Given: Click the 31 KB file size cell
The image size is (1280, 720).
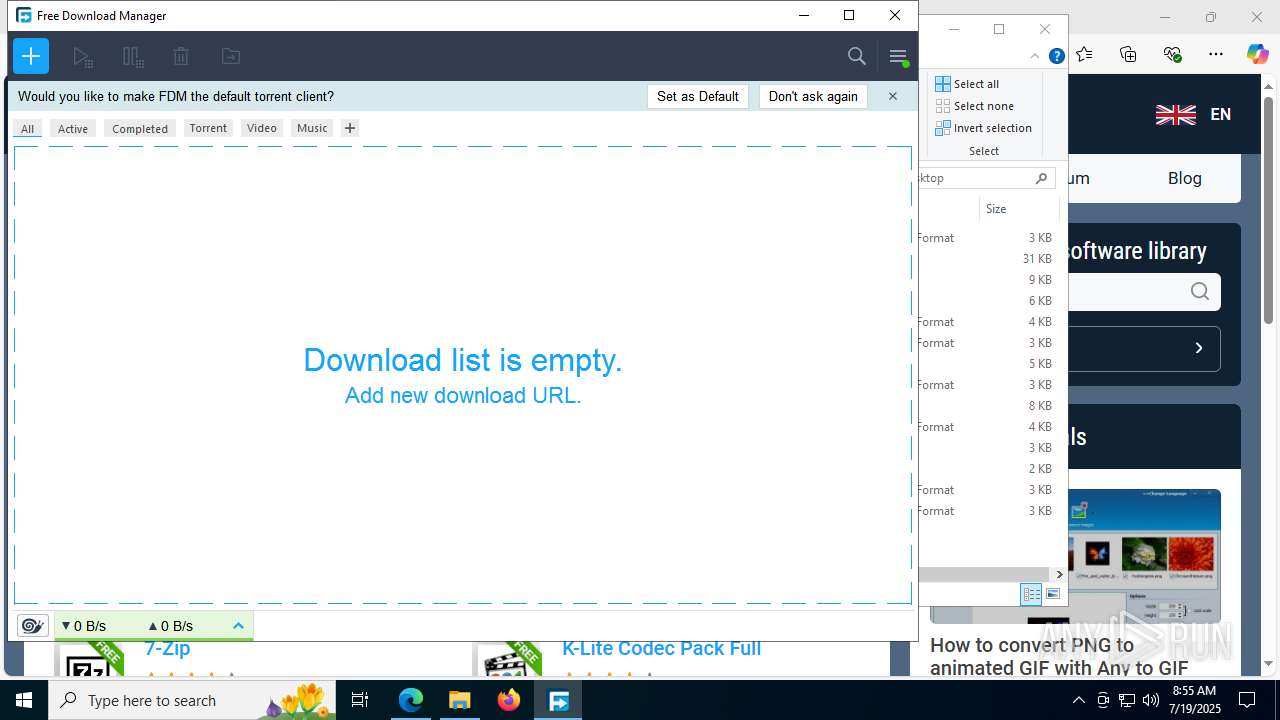Looking at the screenshot, I should (1037, 259).
